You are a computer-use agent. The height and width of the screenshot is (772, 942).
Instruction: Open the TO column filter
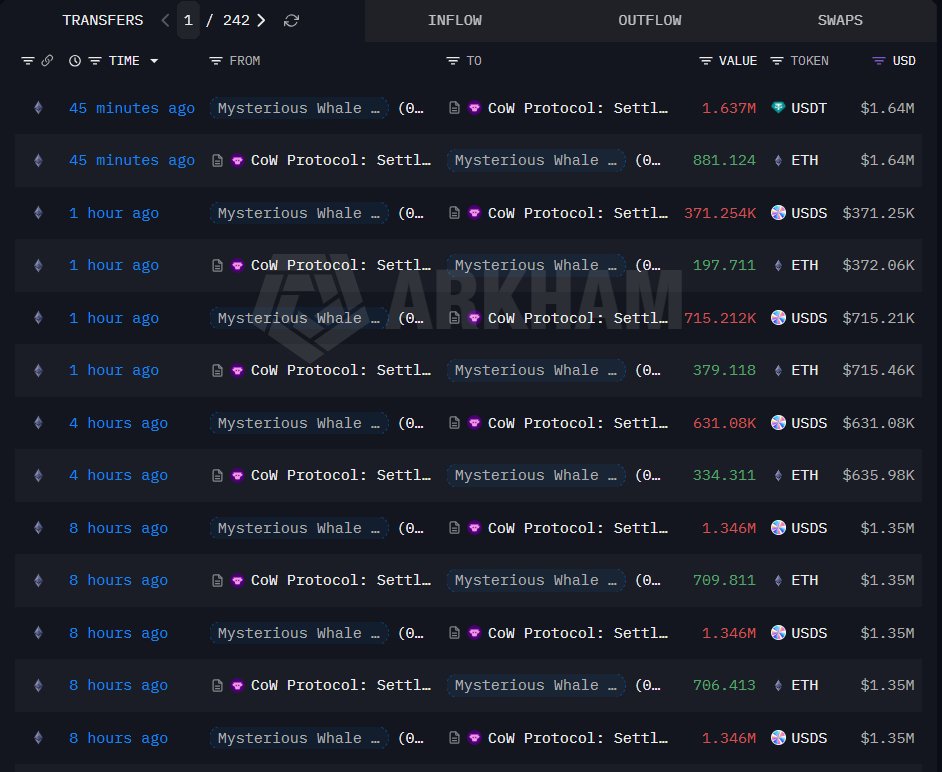tap(453, 61)
